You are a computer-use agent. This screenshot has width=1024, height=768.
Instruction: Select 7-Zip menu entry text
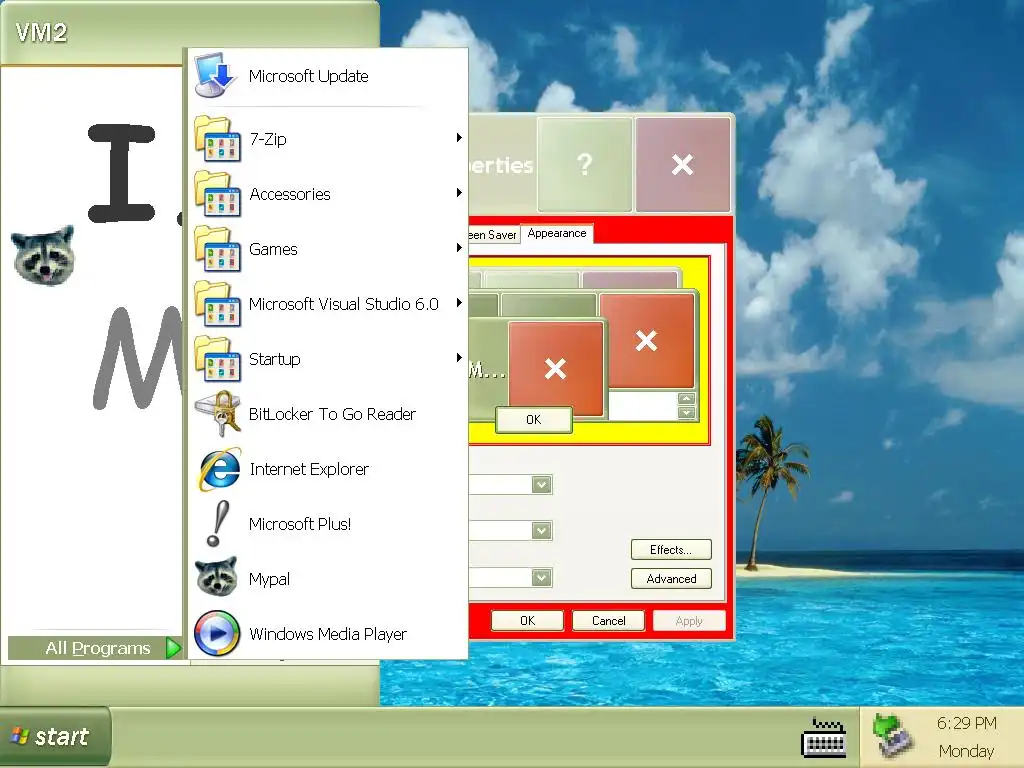tap(268, 139)
